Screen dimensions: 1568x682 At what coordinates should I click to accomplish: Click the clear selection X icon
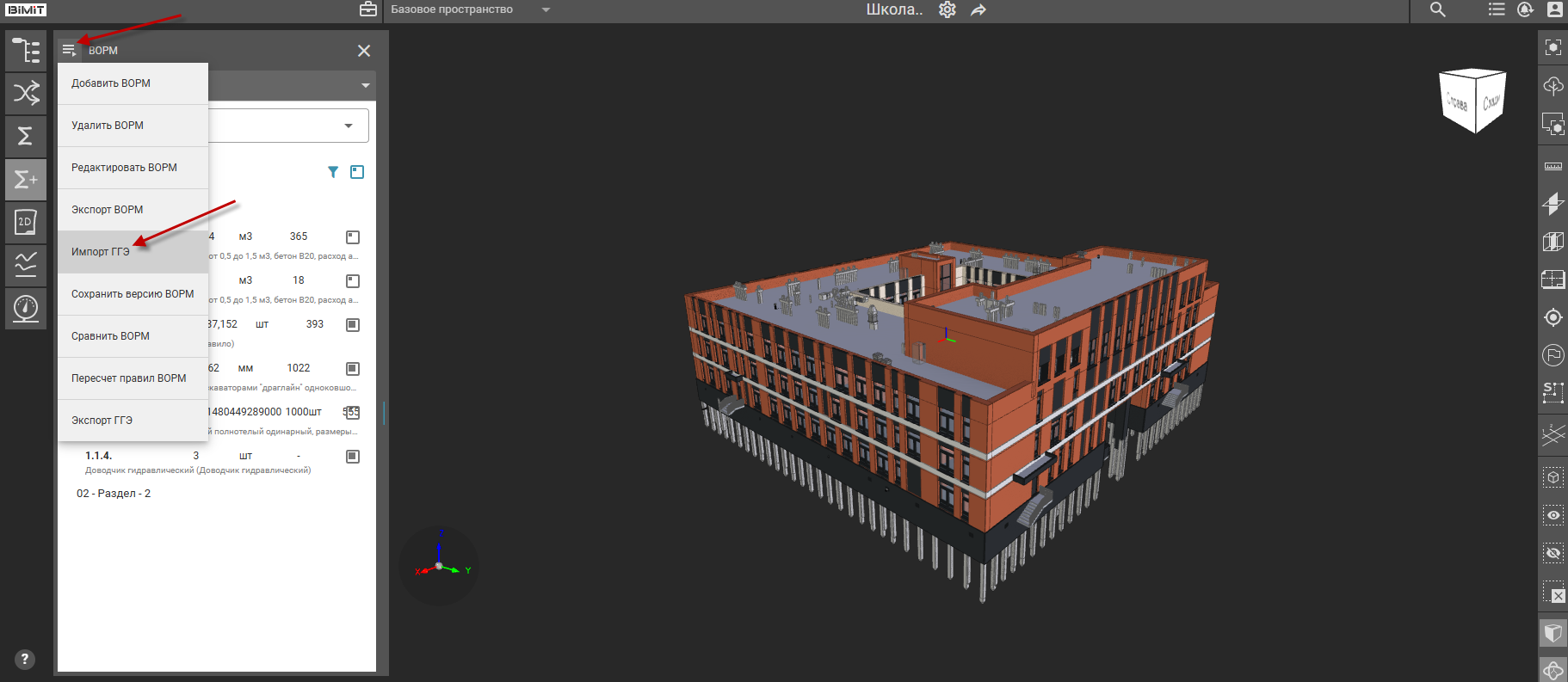1553,592
